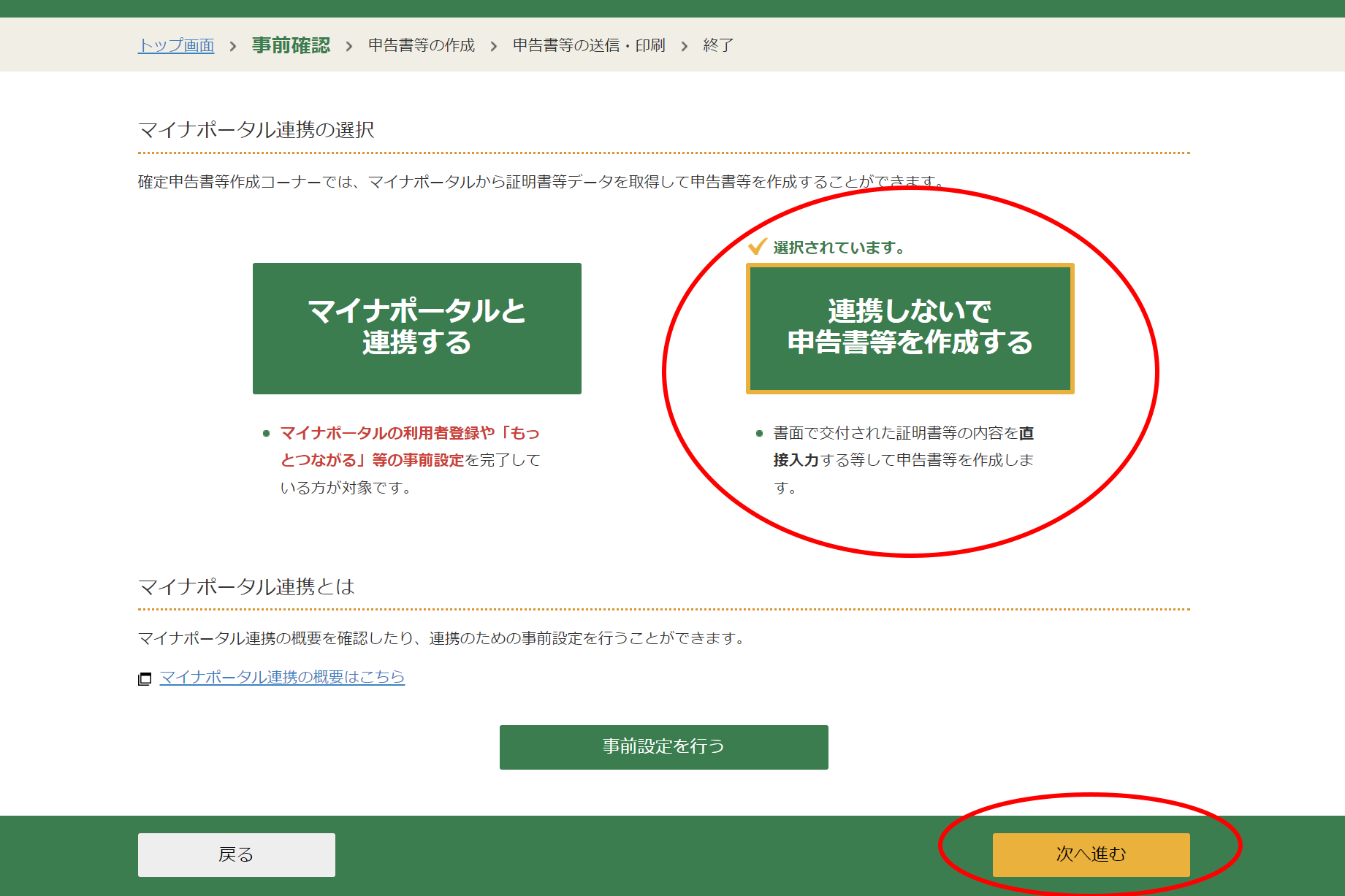This screenshot has width=1345, height=896.
Task: Select the 事前確認 step in breadcrumb
Action: (x=291, y=45)
